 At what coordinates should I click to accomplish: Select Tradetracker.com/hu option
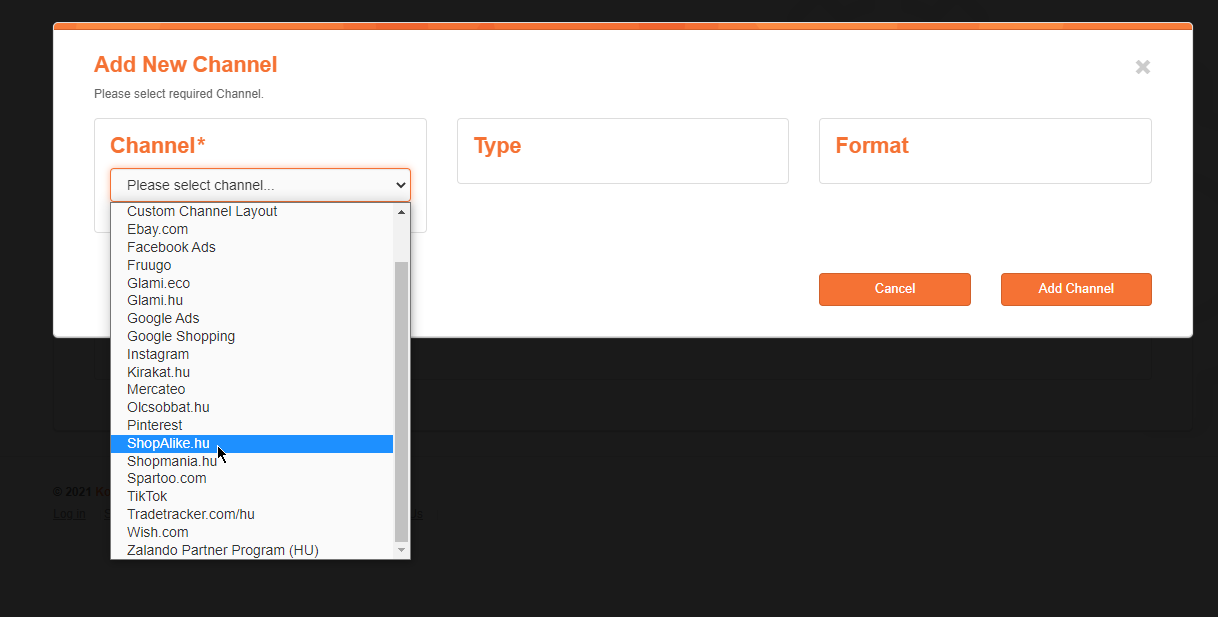point(252,514)
